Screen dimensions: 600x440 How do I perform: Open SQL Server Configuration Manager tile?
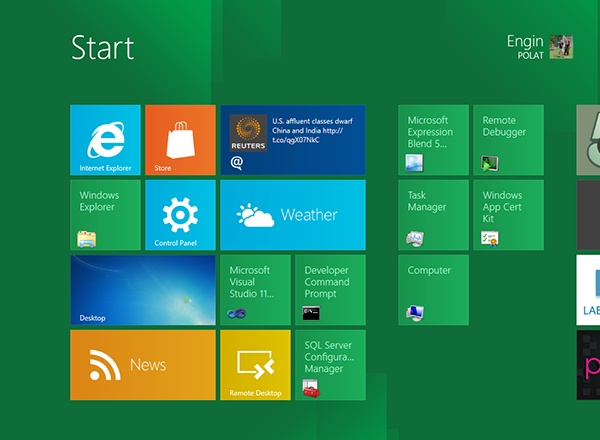pos(330,365)
